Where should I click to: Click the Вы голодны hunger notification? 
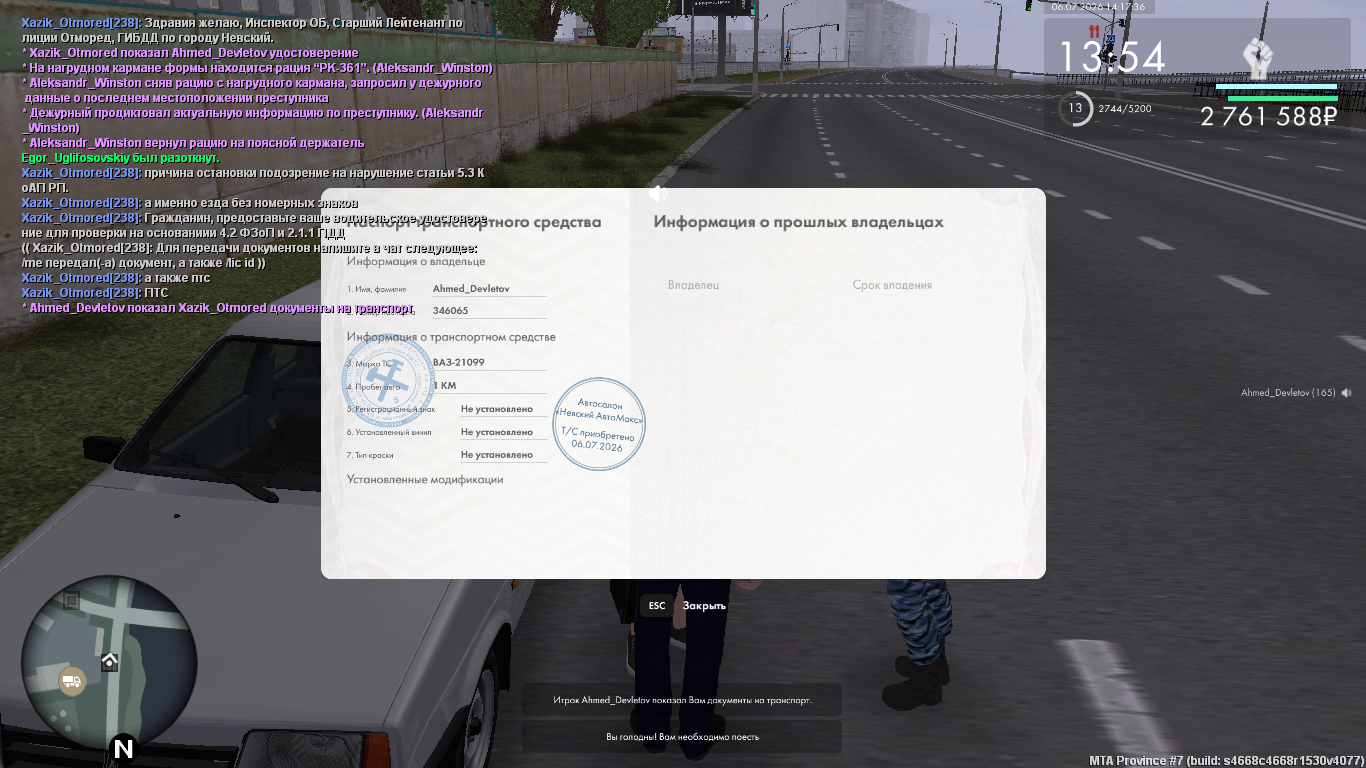click(x=682, y=737)
